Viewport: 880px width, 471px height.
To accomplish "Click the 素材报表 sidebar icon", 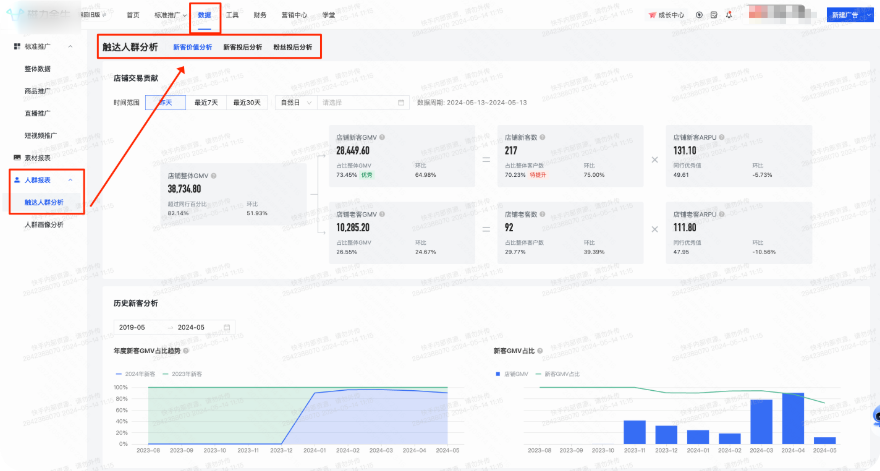I will tap(17, 158).
